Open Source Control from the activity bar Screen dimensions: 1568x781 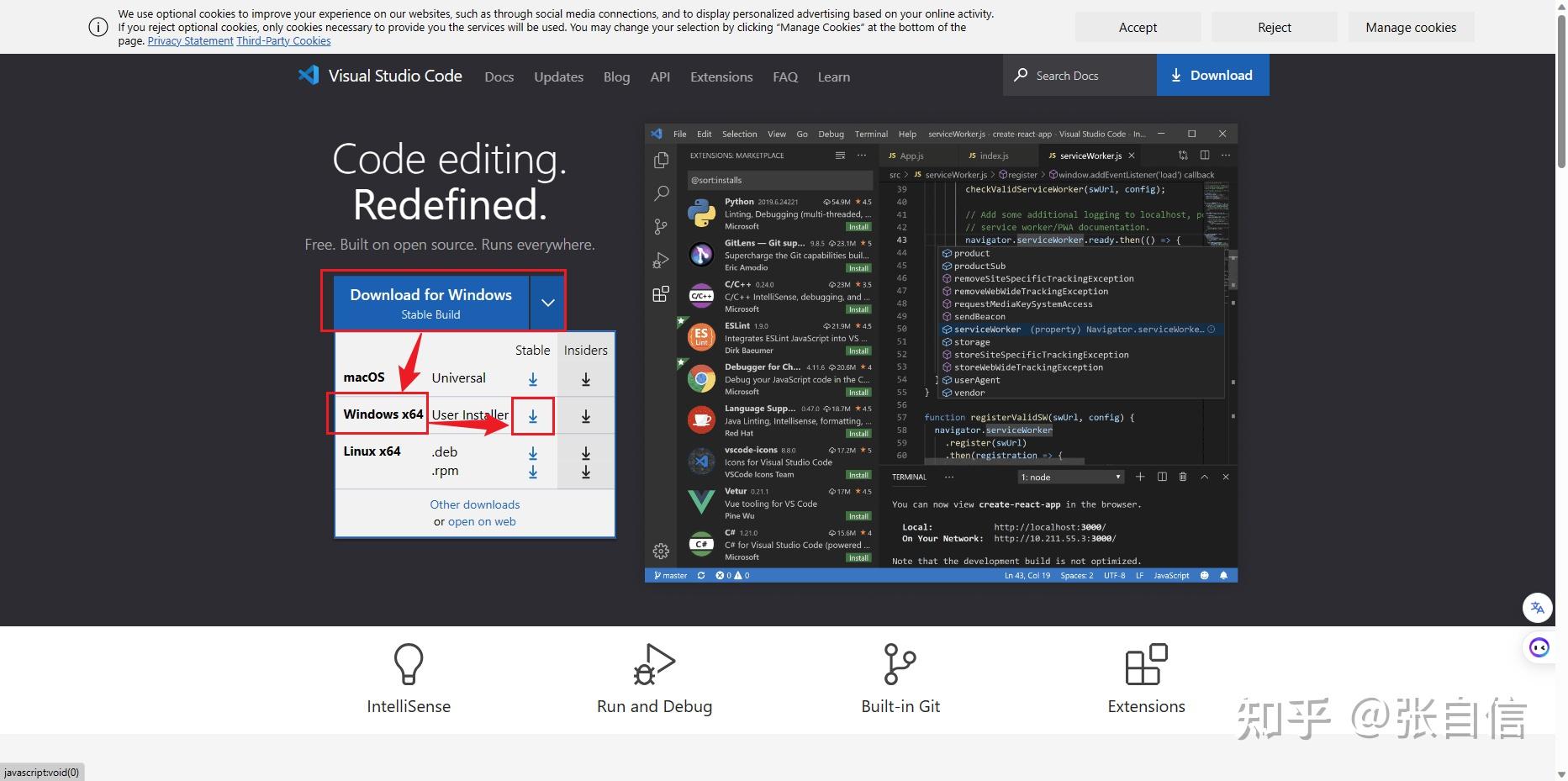point(661,227)
